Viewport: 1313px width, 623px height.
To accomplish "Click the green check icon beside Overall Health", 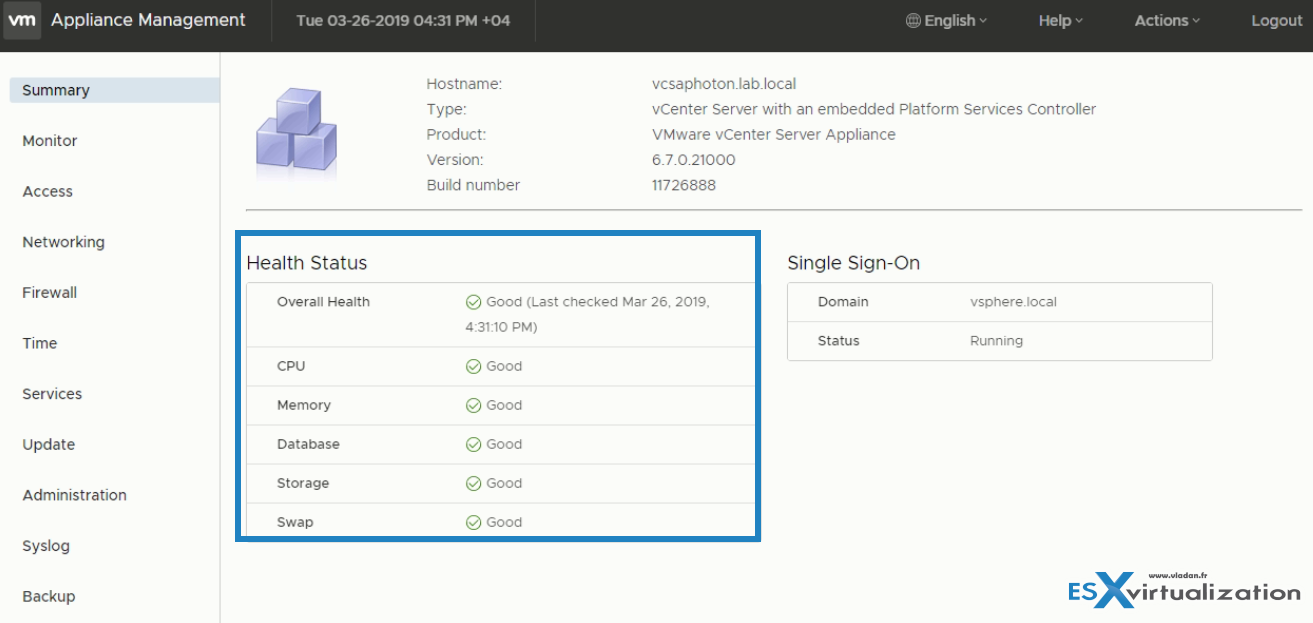I will 473,301.
